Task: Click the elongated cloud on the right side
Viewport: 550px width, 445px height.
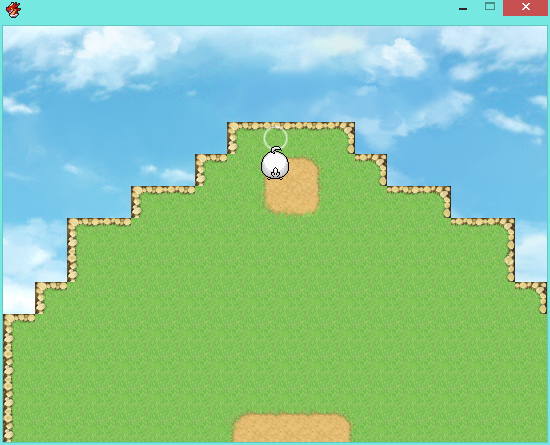Action: click(514, 122)
